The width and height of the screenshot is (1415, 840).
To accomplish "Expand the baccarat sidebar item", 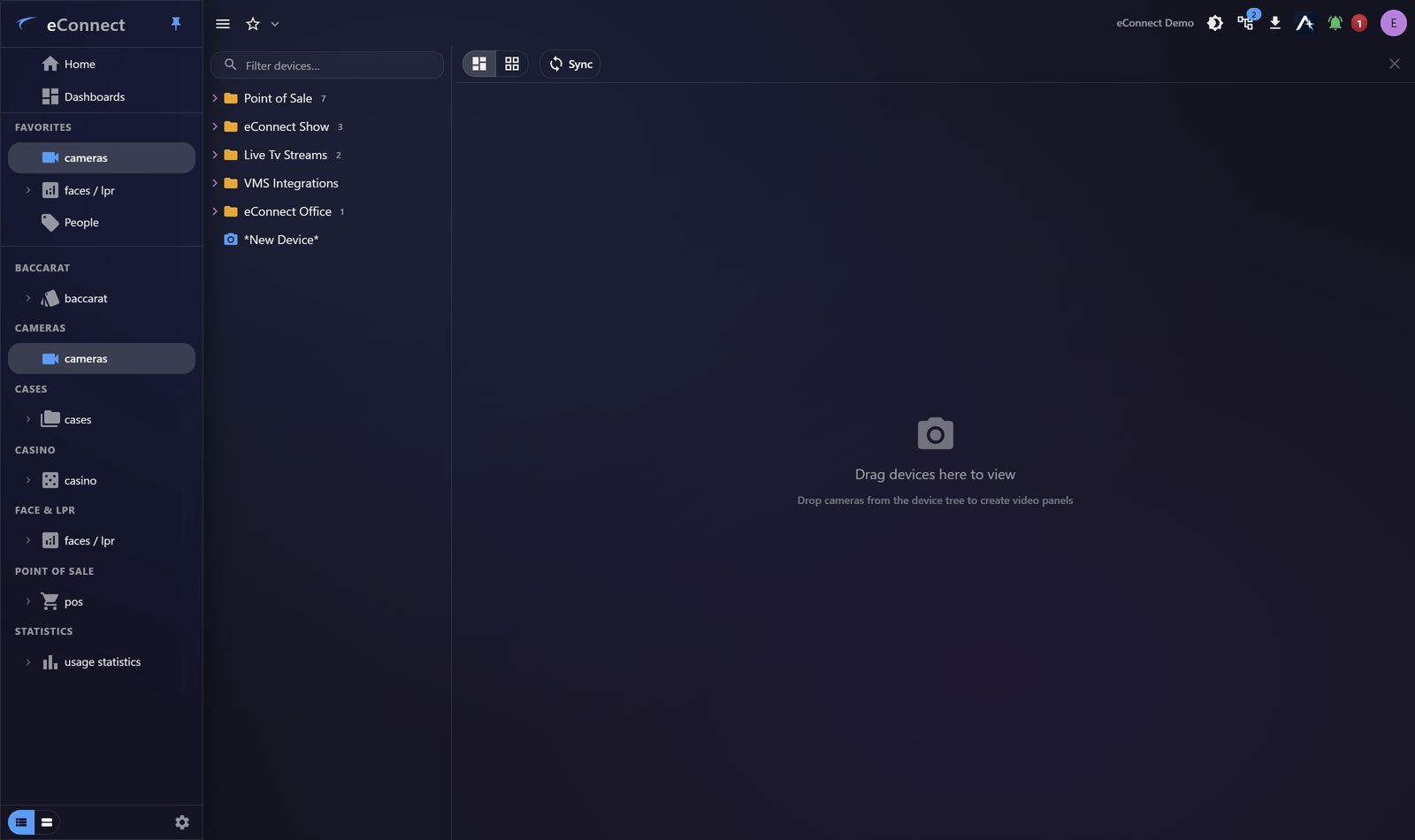I will tap(28, 298).
